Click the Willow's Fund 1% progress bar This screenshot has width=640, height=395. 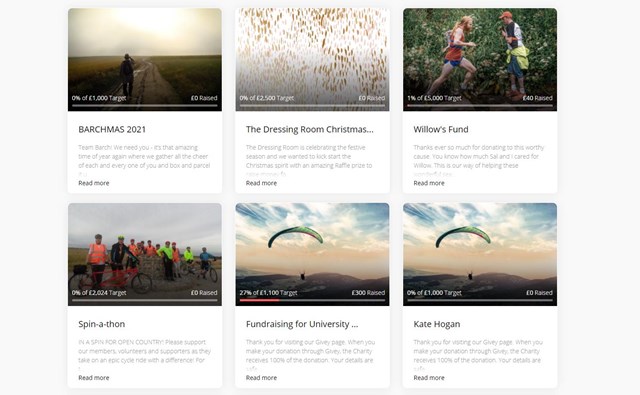pos(480,106)
